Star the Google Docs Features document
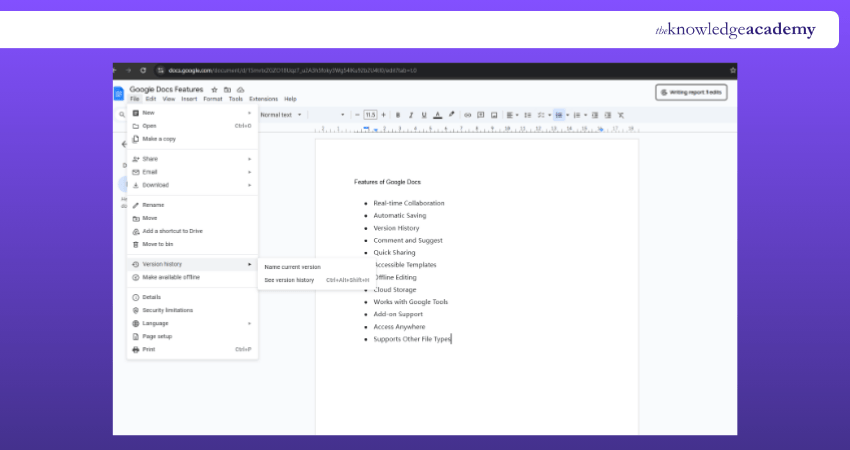This screenshot has height=450, width=850. pos(215,90)
